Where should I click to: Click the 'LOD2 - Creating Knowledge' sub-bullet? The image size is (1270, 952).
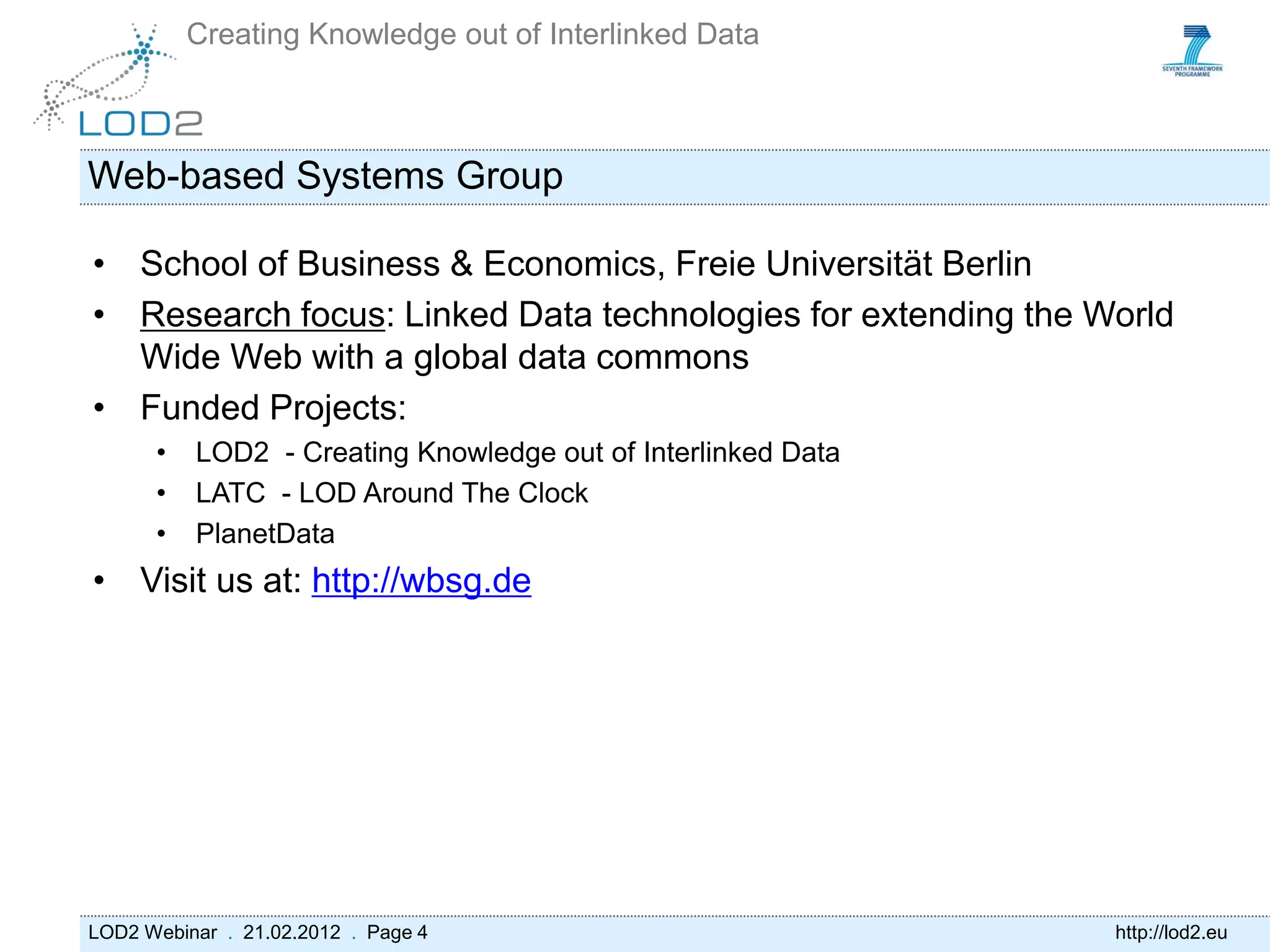point(518,452)
